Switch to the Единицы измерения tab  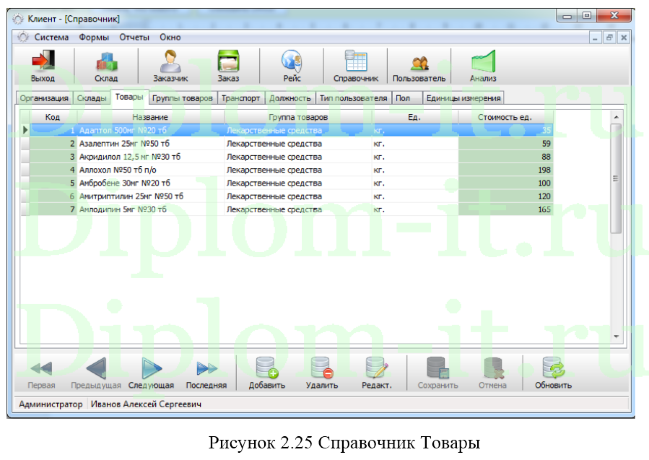click(463, 98)
